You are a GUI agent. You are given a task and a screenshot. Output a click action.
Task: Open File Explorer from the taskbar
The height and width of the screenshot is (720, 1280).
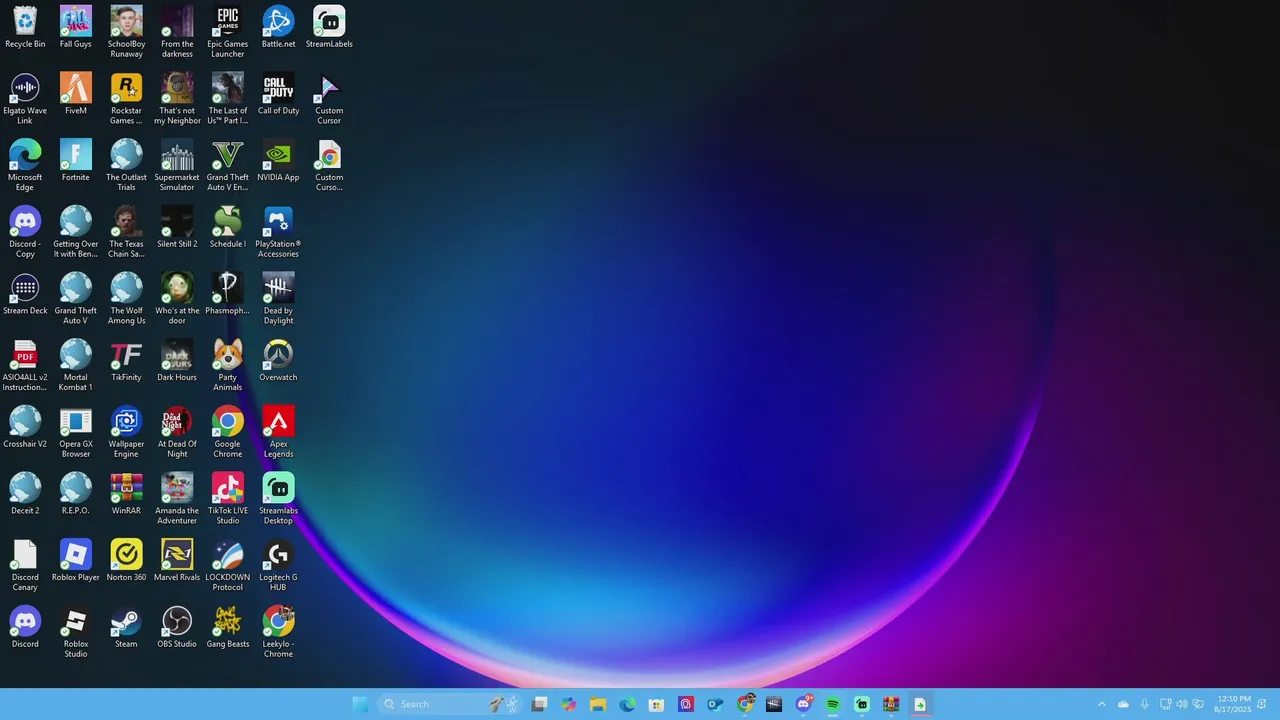(x=598, y=704)
